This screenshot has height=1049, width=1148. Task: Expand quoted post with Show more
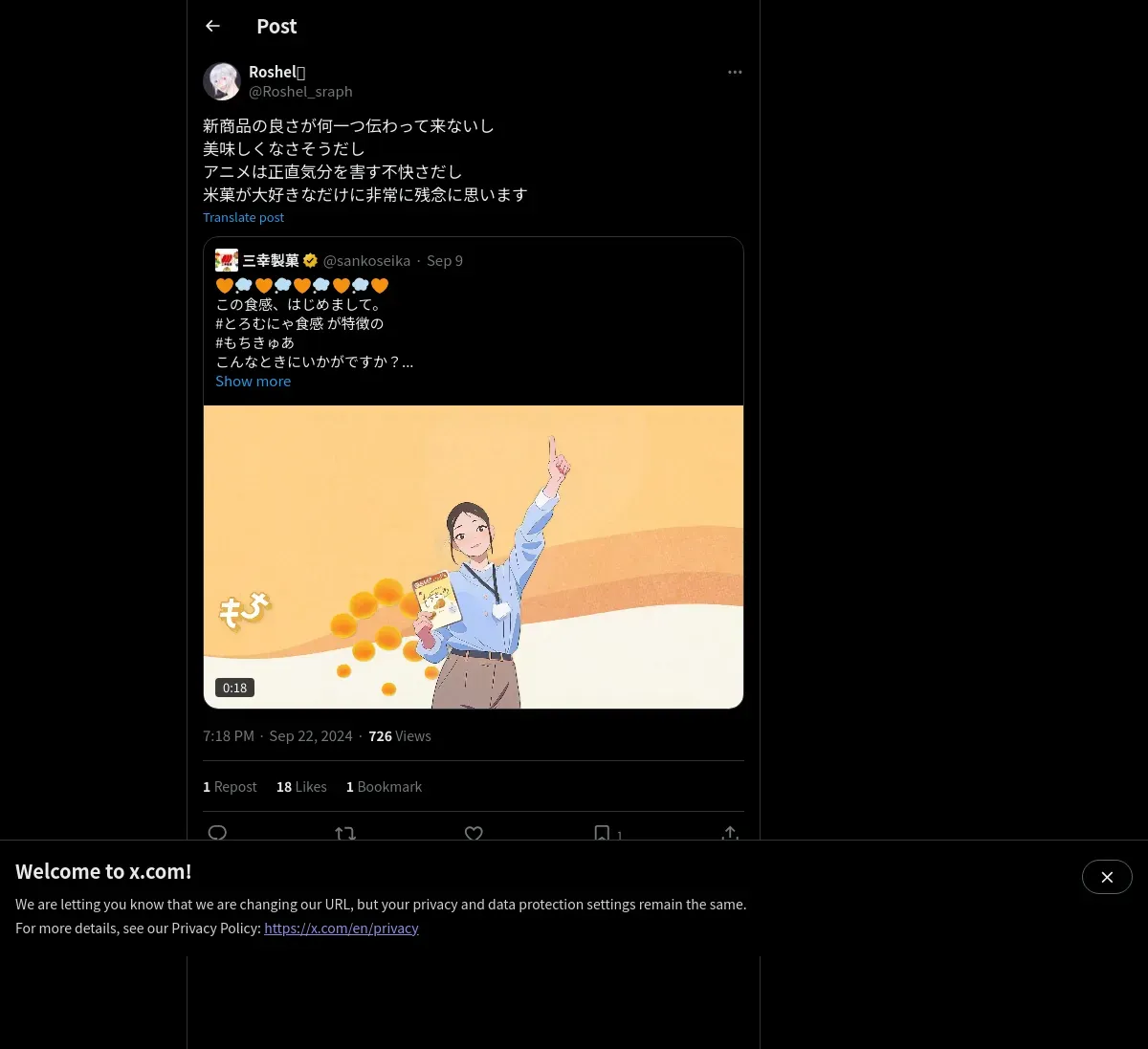click(253, 381)
